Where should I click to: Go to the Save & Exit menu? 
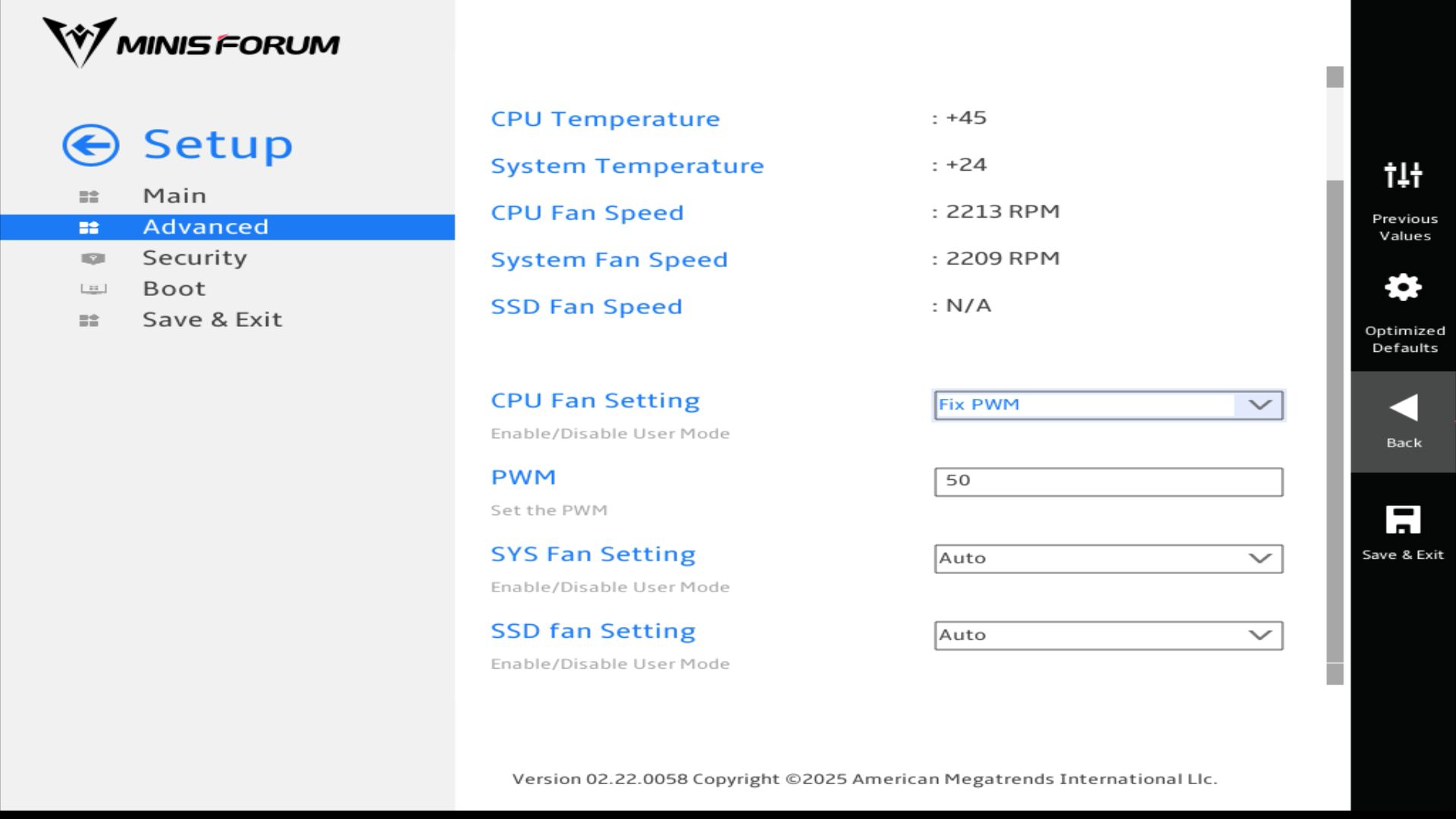pyautogui.click(x=212, y=319)
